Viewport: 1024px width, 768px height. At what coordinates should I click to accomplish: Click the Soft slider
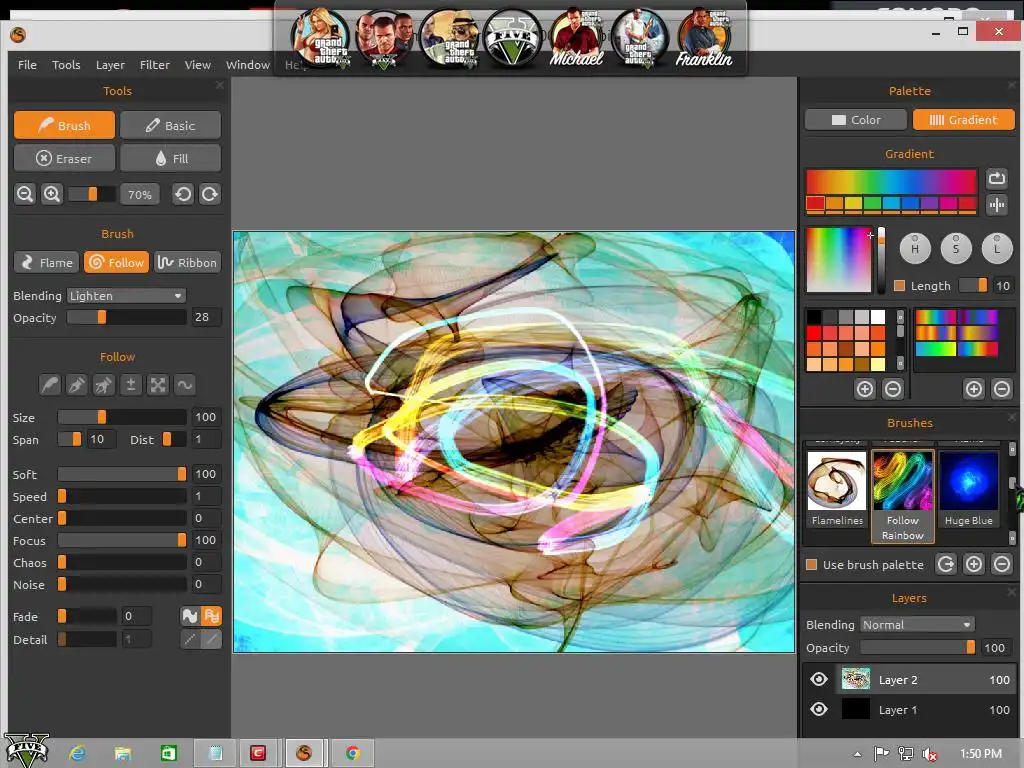click(x=121, y=473)
